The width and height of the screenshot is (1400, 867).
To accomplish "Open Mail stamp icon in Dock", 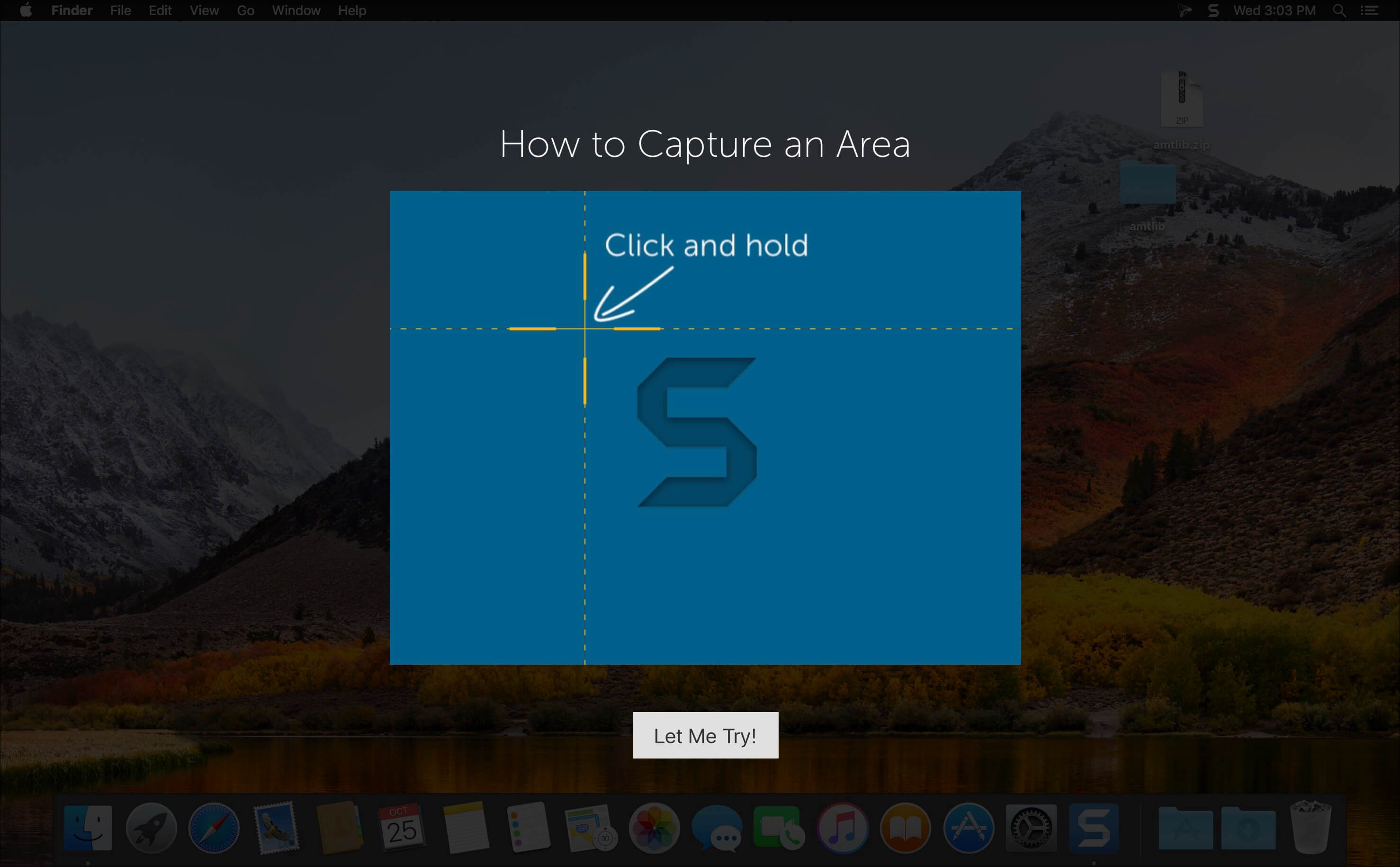I will [277, 827].
